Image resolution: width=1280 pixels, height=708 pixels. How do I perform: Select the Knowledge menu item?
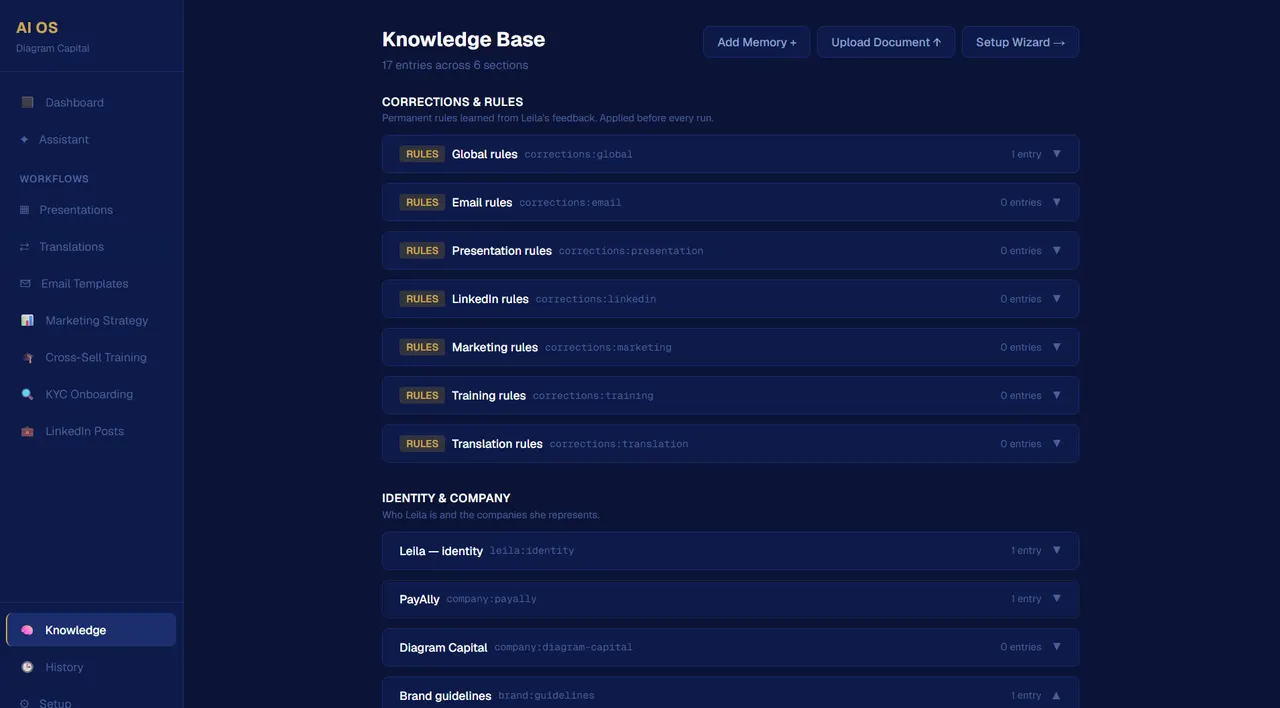91,630
